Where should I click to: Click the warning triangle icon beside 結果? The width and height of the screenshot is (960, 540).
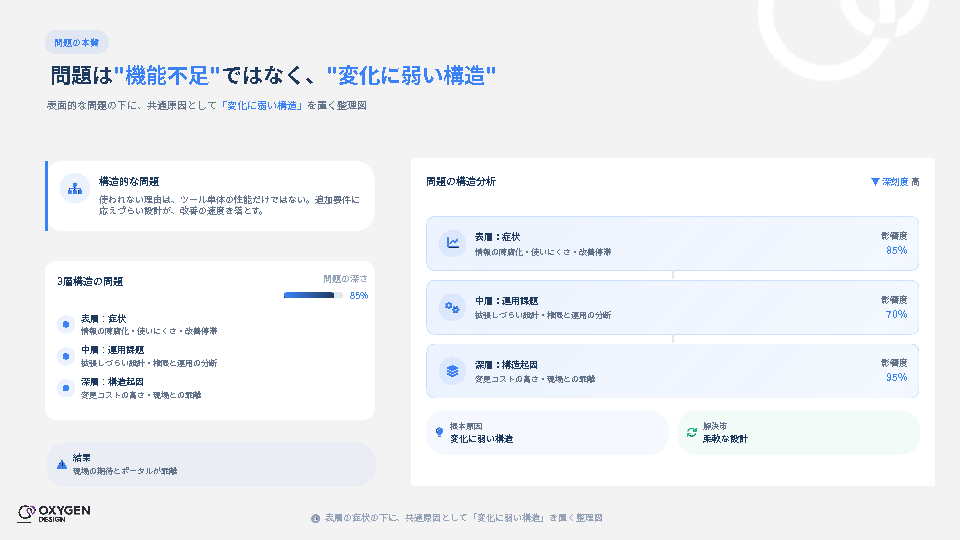62,464
